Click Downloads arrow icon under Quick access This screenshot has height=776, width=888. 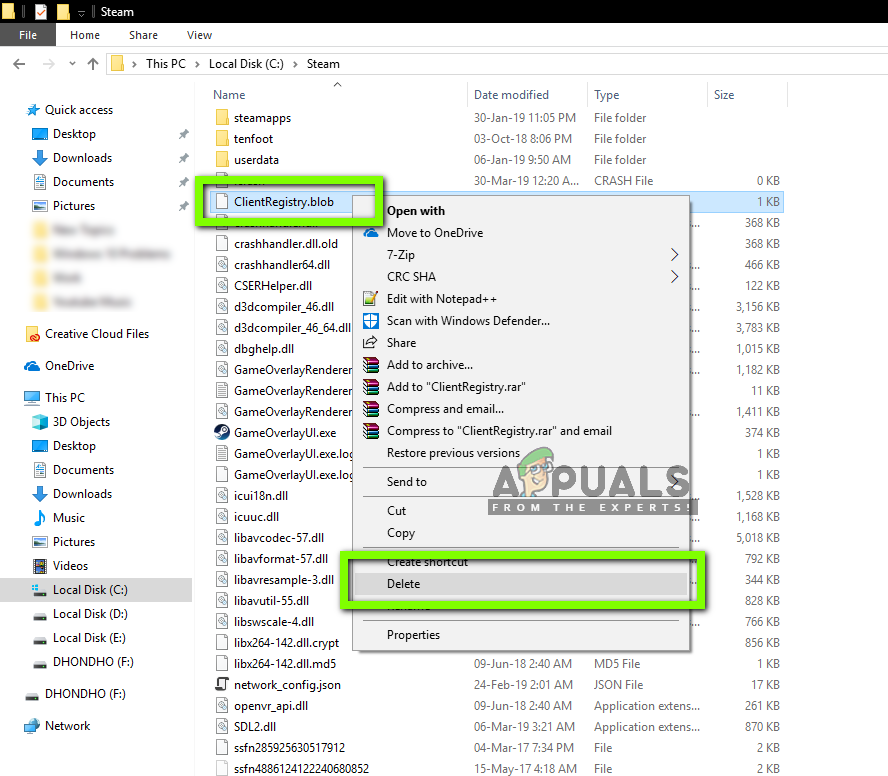[x=40, y=158]
